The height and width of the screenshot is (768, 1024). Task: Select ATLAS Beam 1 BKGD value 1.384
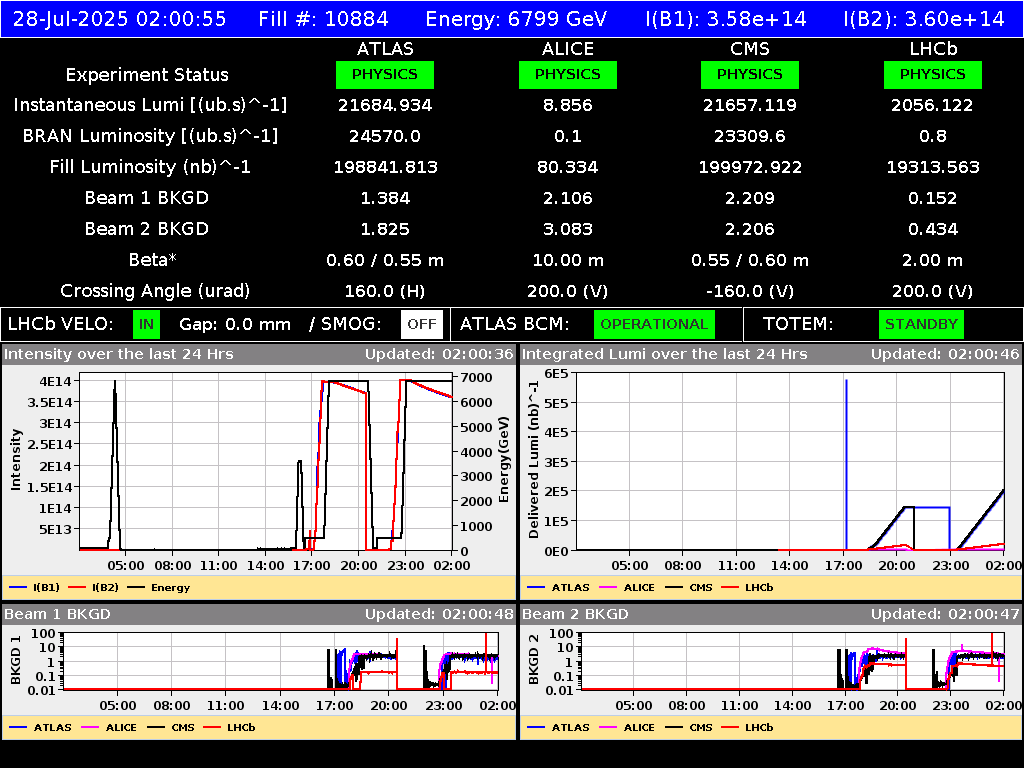pyautogui.click(x=385, y=198)
